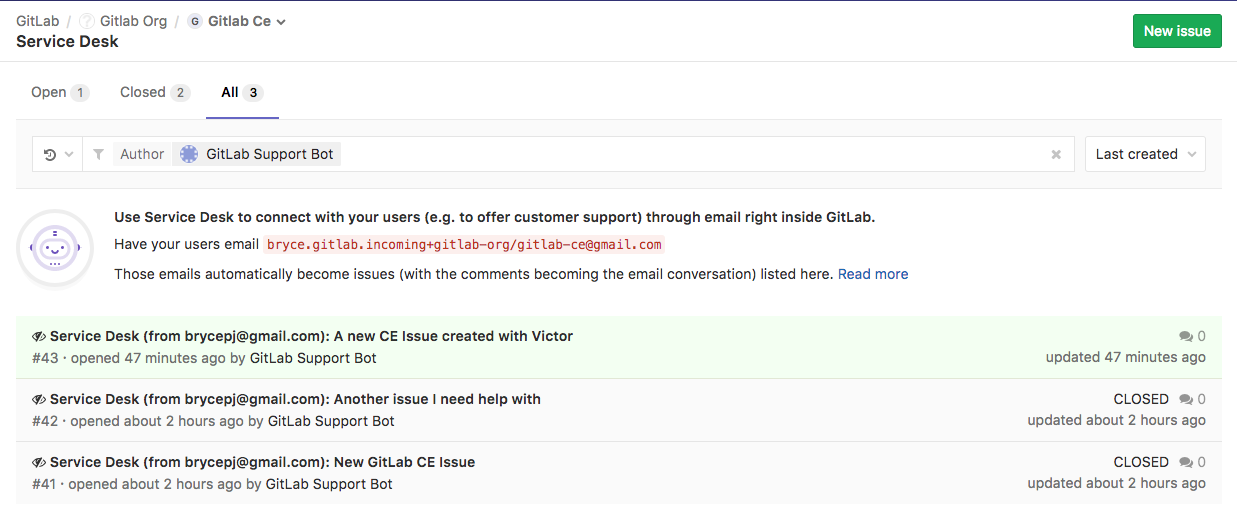Viewport: 1237px width, 507px height.
Task: Click the GitLab Support Bot avatar token
Action: (189, 154)
